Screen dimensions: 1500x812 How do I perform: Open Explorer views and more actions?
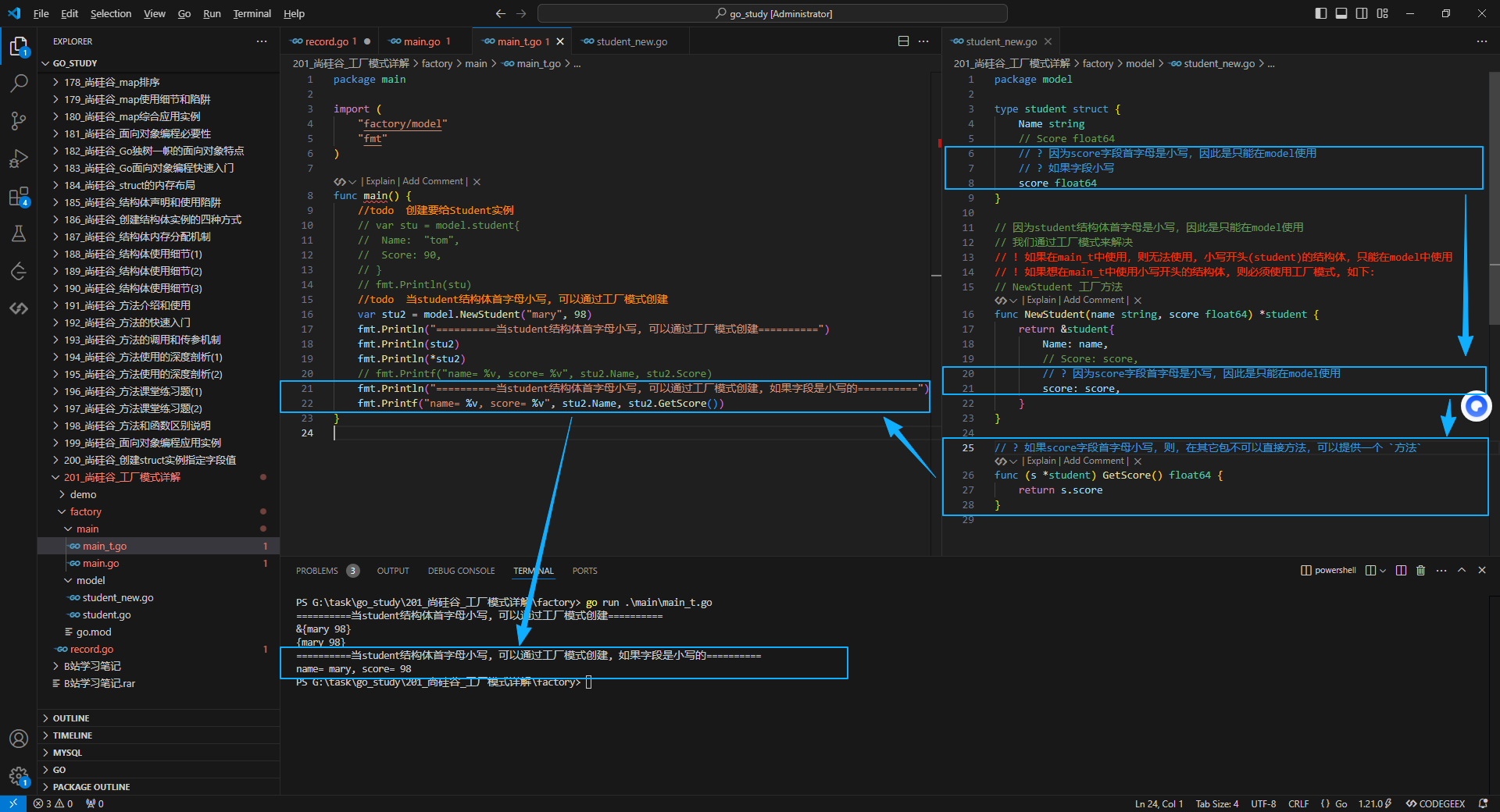(262, 41)
